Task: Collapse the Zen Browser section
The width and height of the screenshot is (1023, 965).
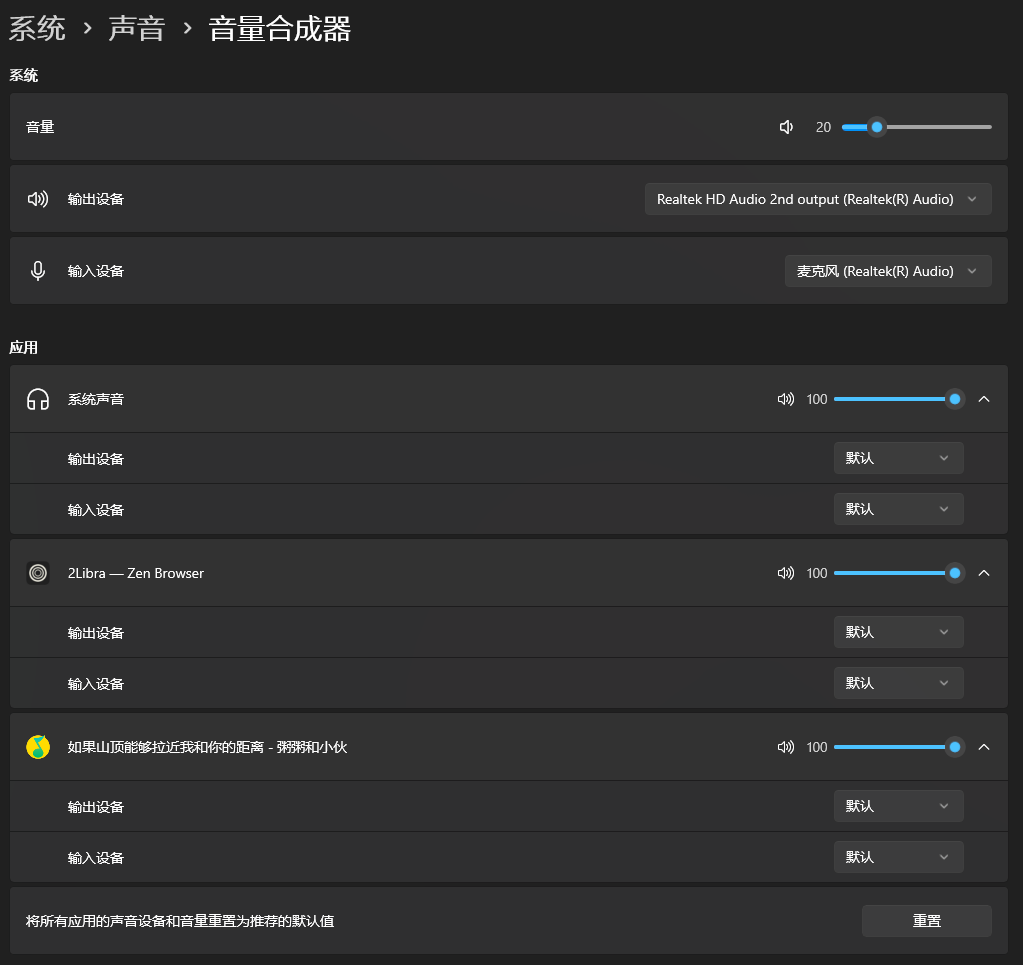Action: (983, 572)
